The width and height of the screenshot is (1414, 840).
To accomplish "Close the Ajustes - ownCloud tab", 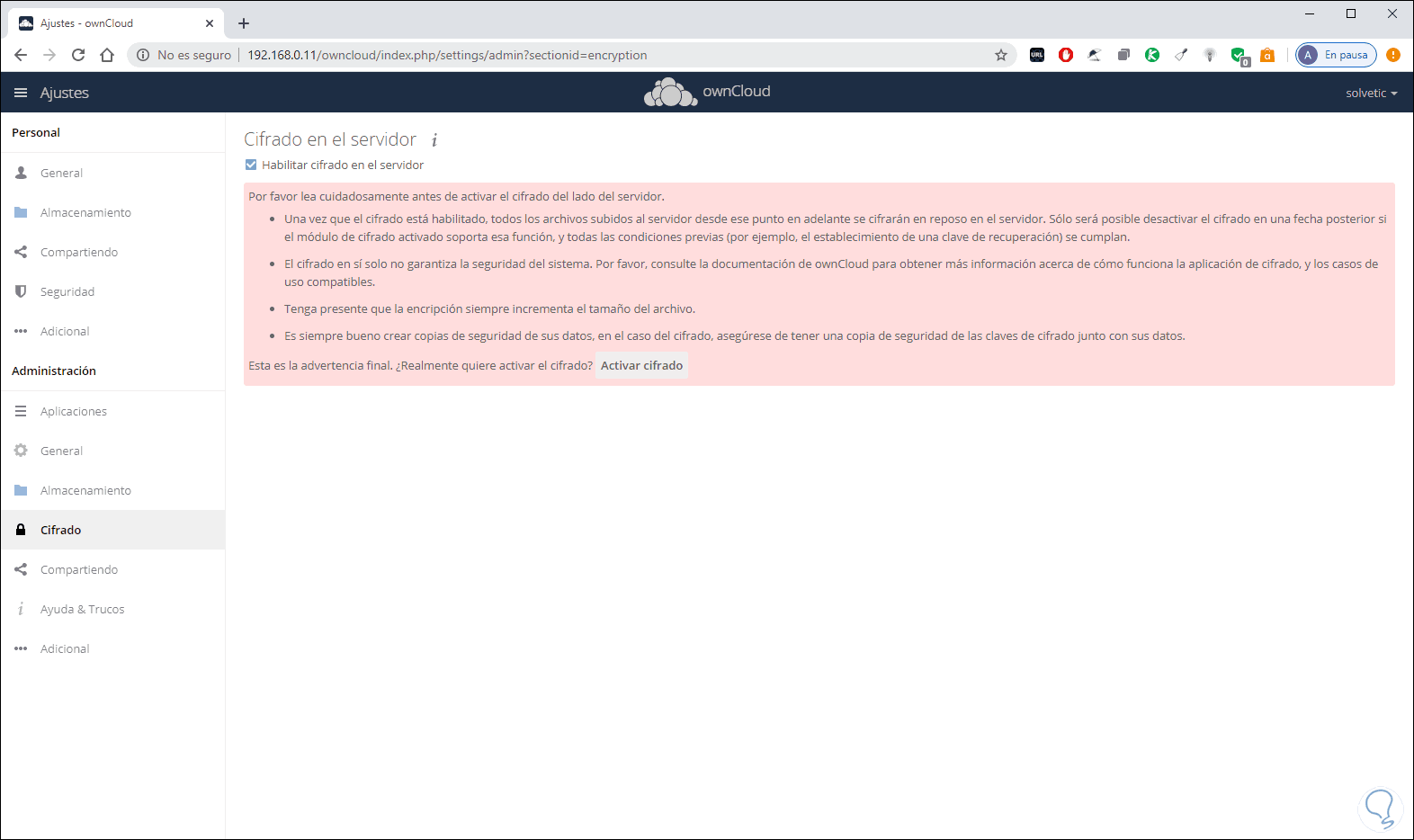I will (x=210, y=23).
